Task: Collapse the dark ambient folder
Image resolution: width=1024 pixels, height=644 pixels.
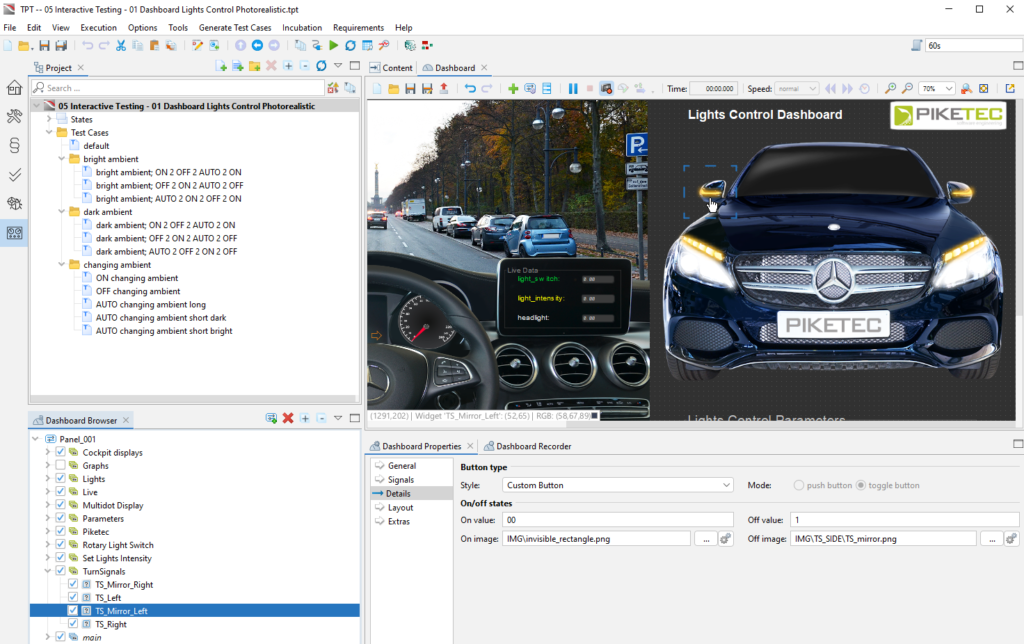Action: 62,212
